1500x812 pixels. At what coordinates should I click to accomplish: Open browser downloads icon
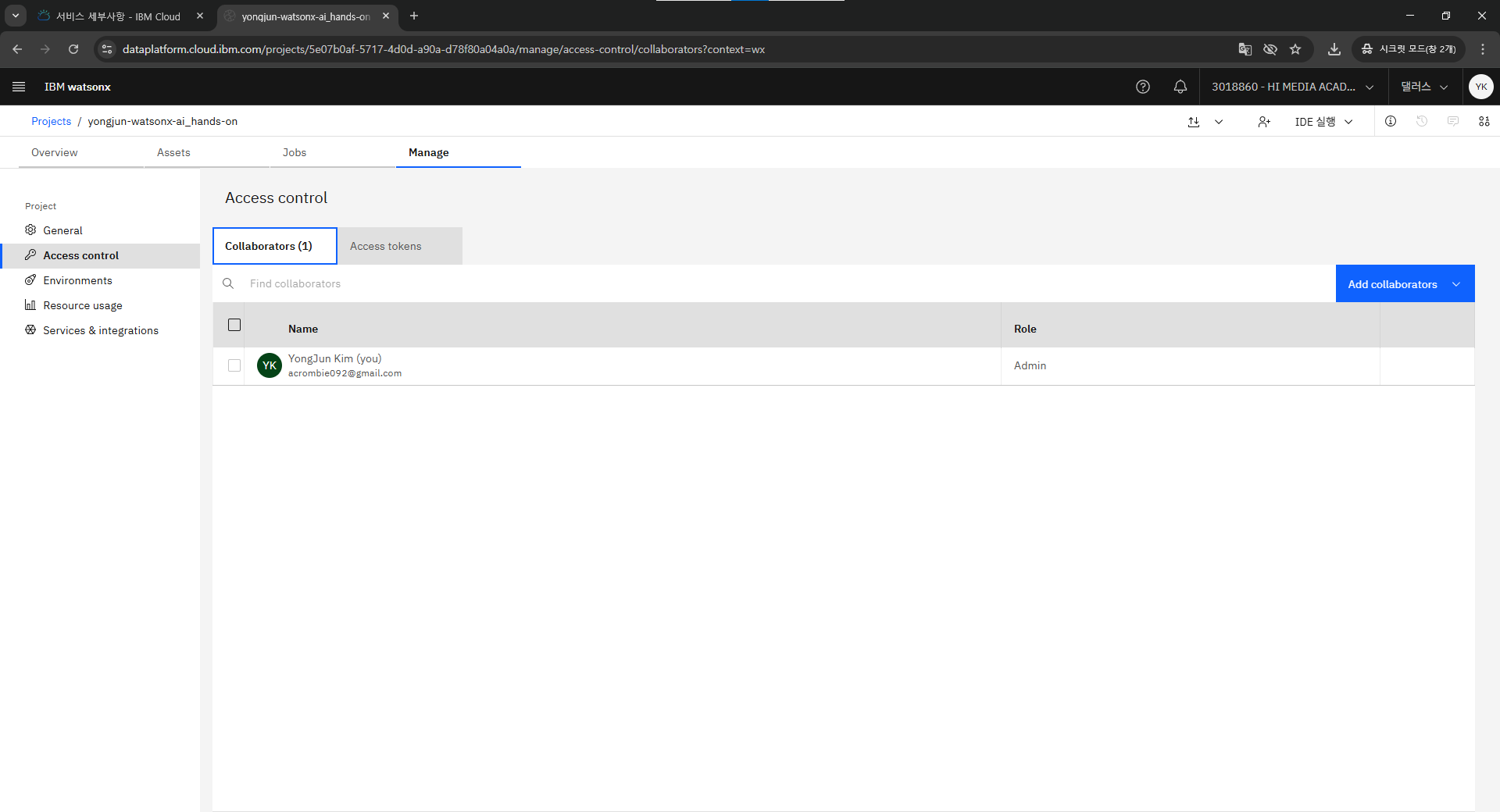[1334, 49]
